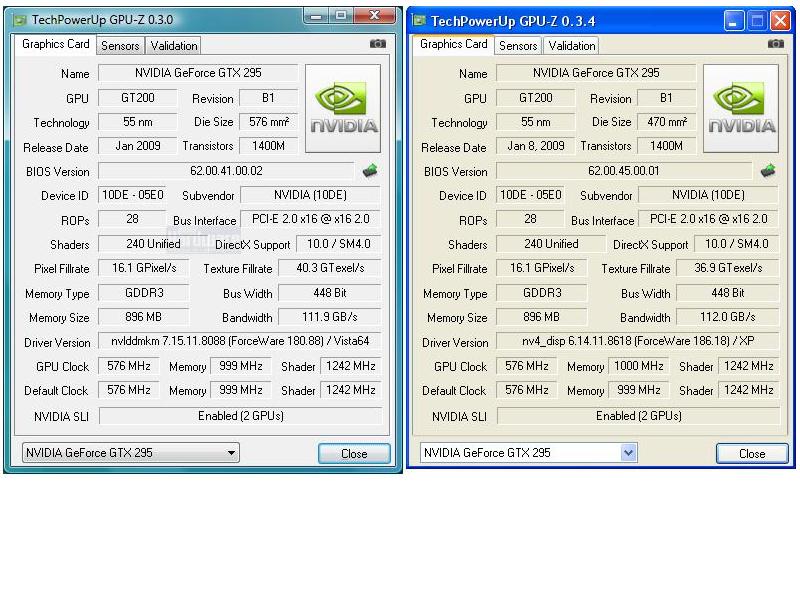Open the Sensors tab in GPU-Z 0.3.4
Image resolution: width=800 pixels, height=600 pixels.
tap(518, 45)
